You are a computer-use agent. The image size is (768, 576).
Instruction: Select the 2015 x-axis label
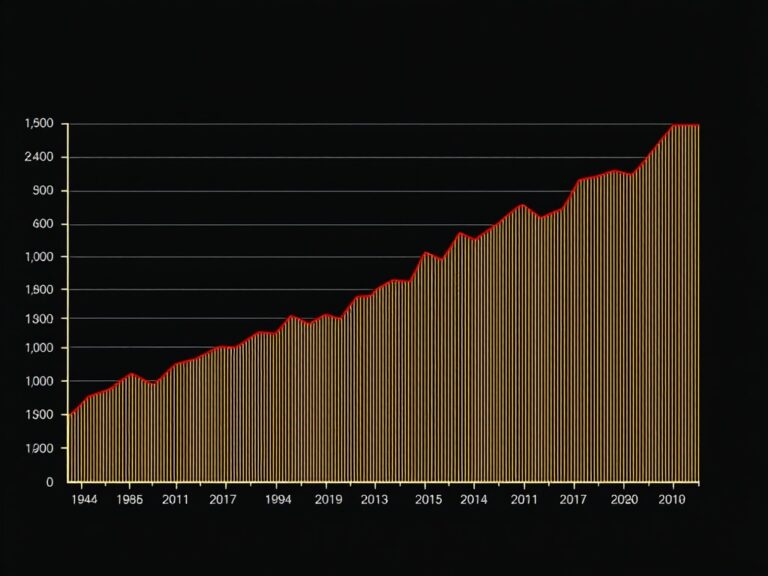pyautogui.click(x=428, y=499)
